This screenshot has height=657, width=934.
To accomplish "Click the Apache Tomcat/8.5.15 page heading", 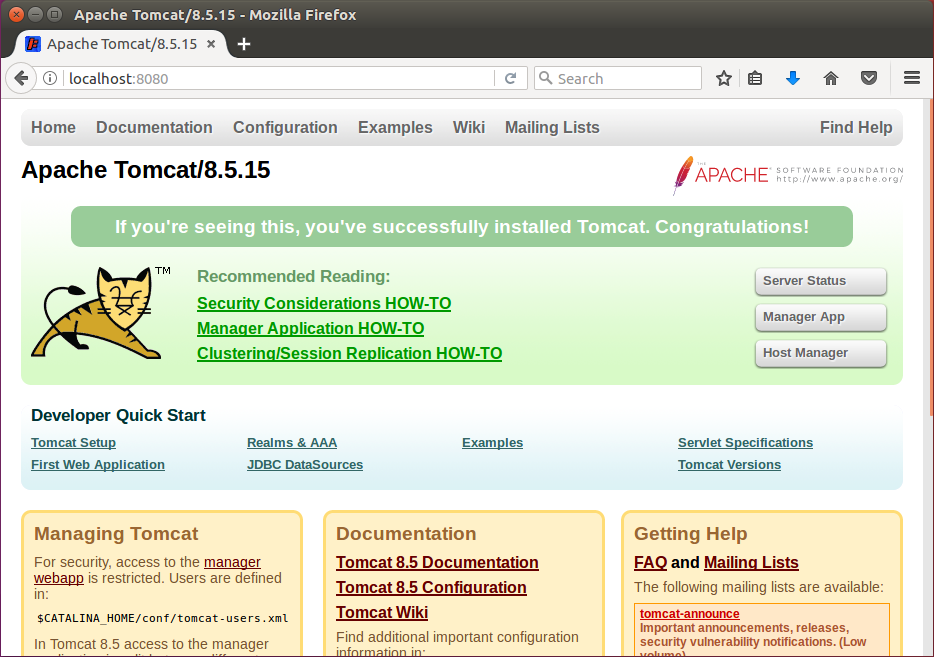I will tap(146, 170).
